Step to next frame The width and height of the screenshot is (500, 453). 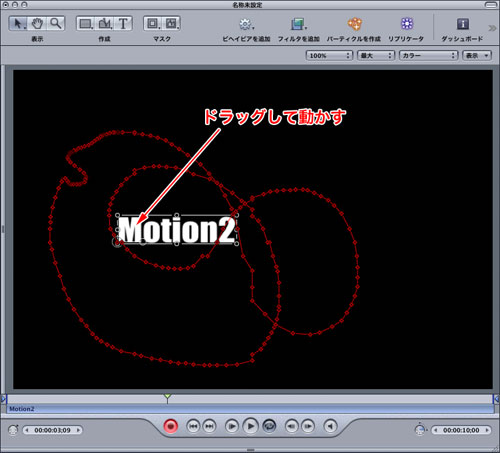[x=308, y=426]
